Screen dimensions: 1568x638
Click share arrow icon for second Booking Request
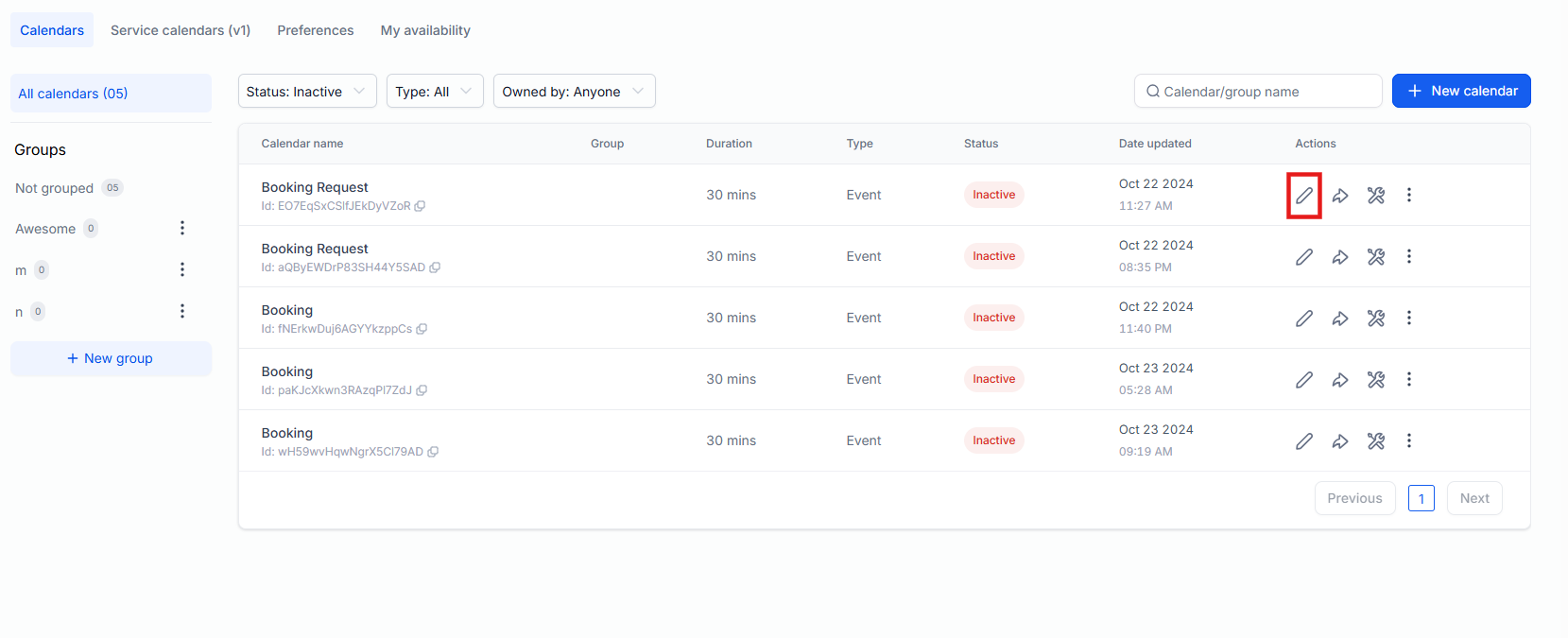(x=1339, y=257)
